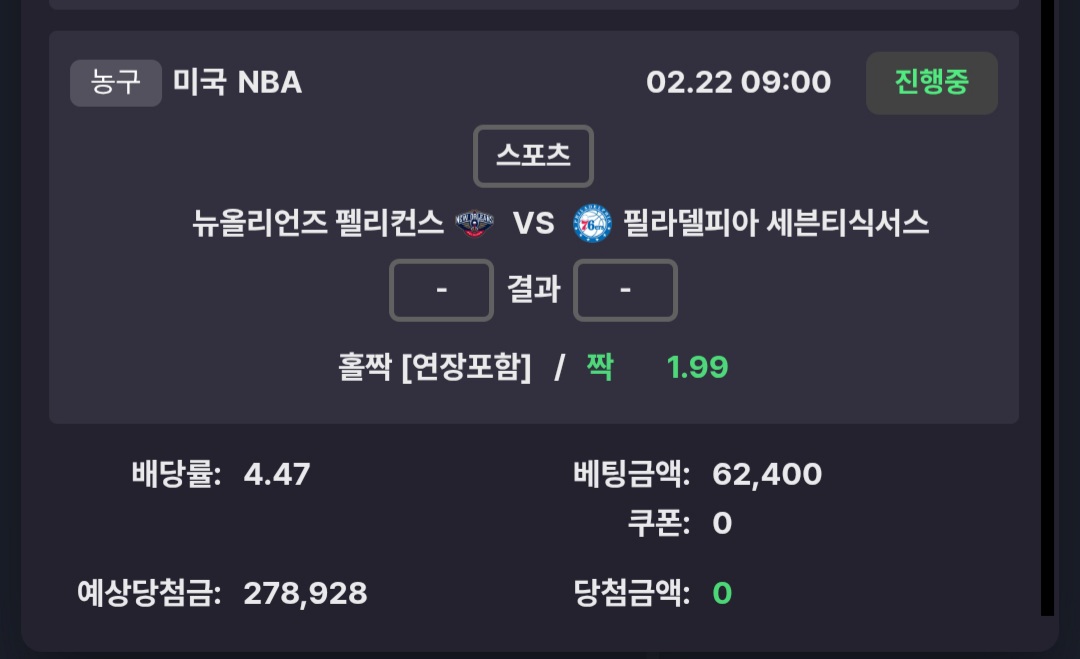Click the 홀짝 [연장포함] bet type text

point(435,367)
